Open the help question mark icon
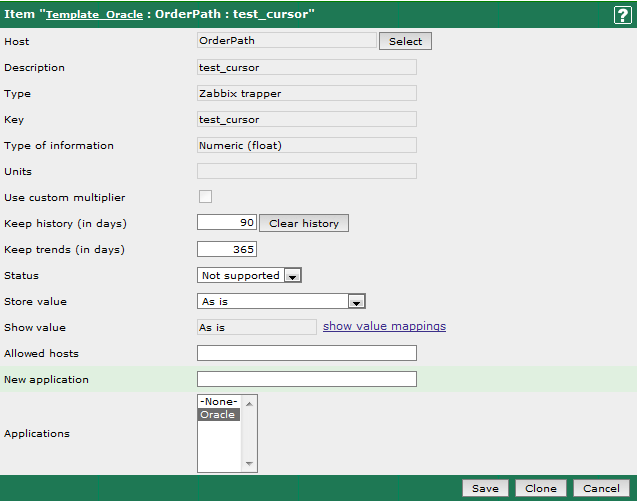Image resolution: width=641 pixels, height=501 pixels. 623,15
